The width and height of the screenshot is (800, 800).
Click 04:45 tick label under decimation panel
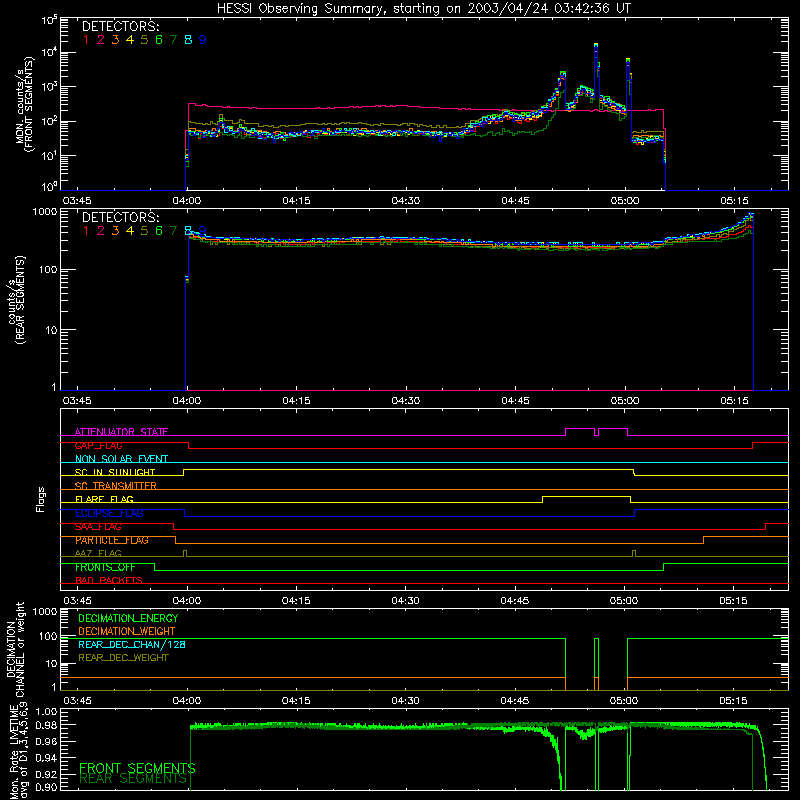(515, 701)
